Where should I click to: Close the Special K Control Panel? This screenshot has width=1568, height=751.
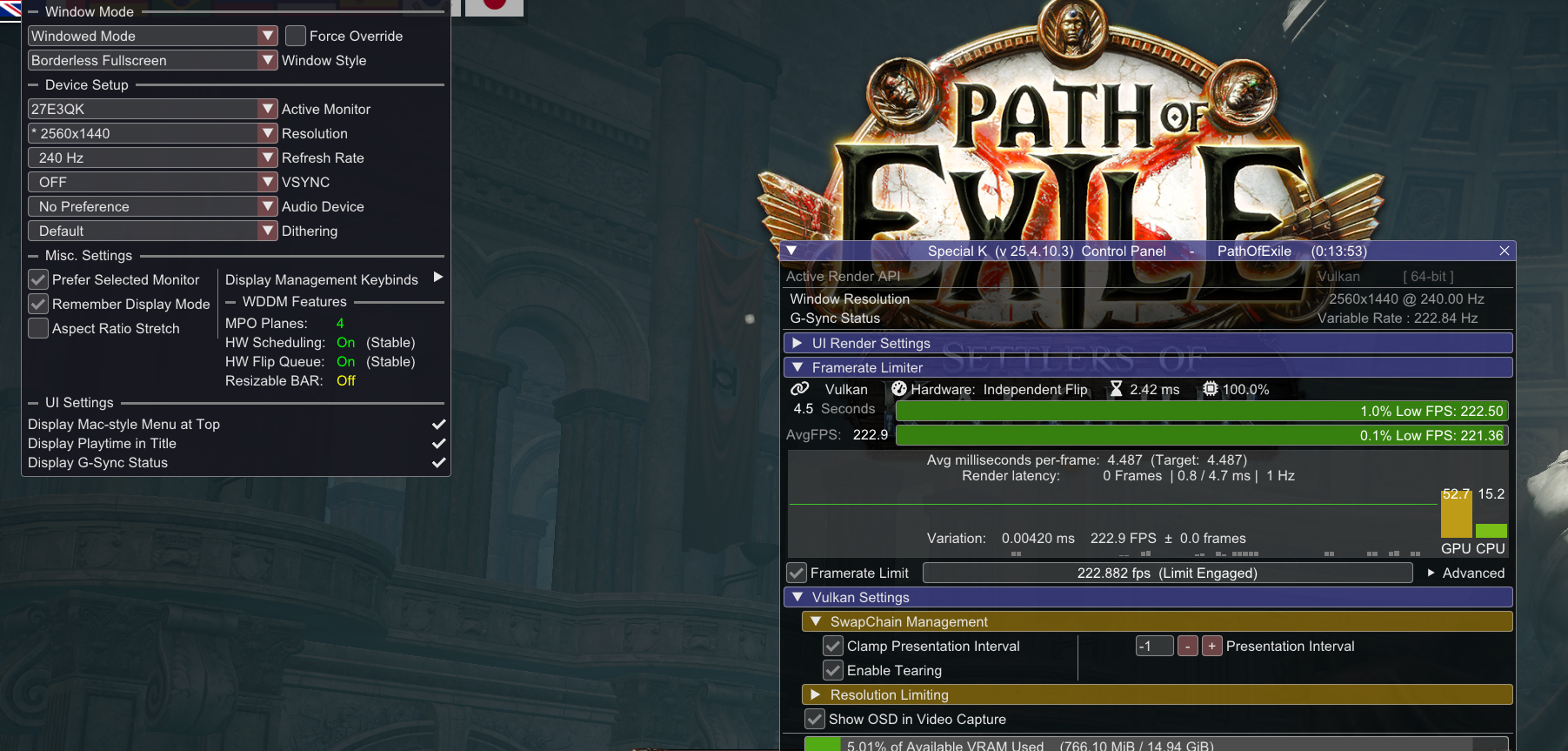(x=1505, y=251)
